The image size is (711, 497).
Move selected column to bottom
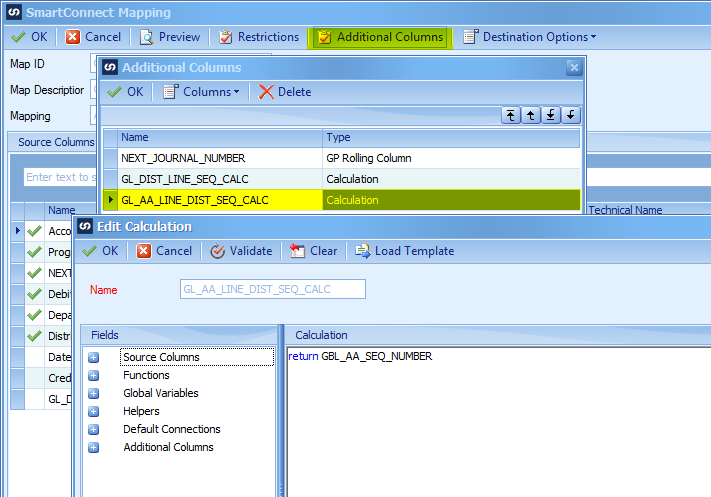tap(550, 115)
